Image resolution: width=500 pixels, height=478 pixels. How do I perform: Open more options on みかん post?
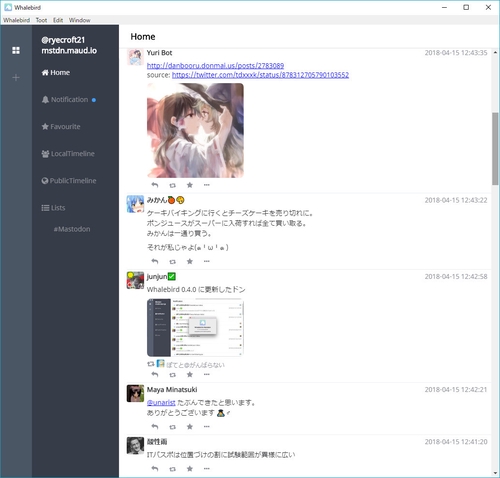click(207, 261)
